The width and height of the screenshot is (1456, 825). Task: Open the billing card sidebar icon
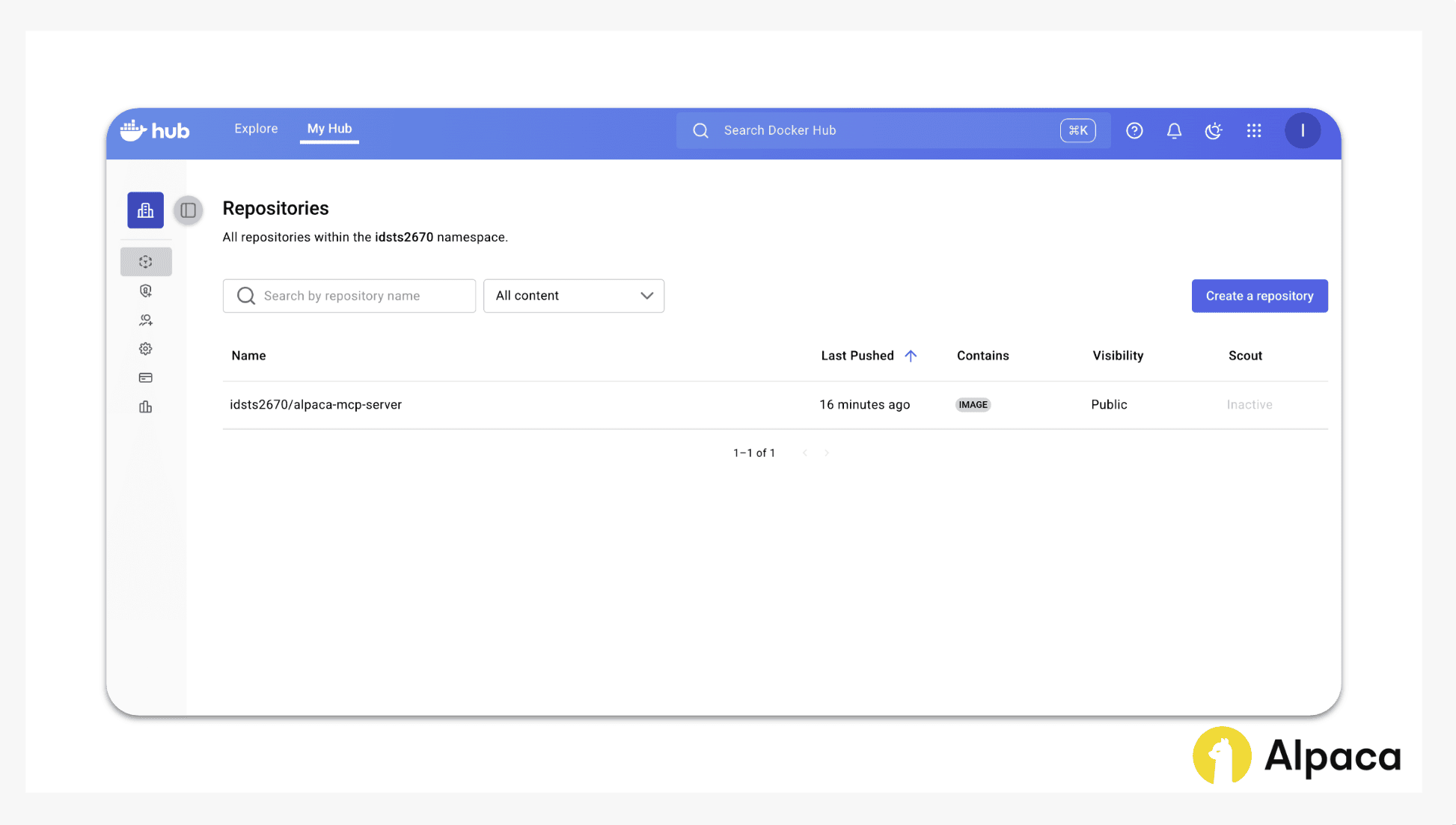point(146,378)
